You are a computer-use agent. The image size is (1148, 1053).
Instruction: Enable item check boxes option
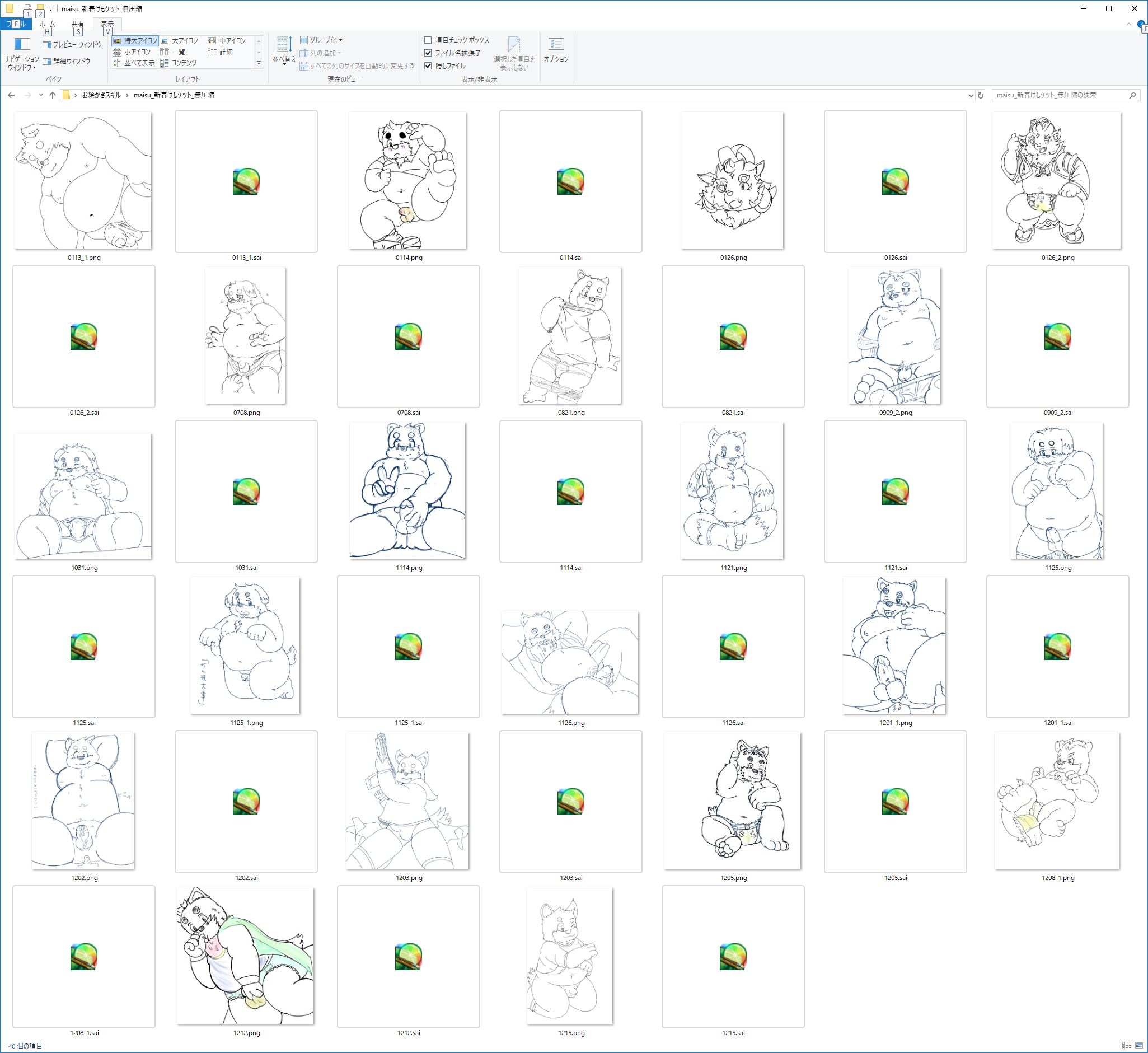pyautogui.click(x=428, y=40)
